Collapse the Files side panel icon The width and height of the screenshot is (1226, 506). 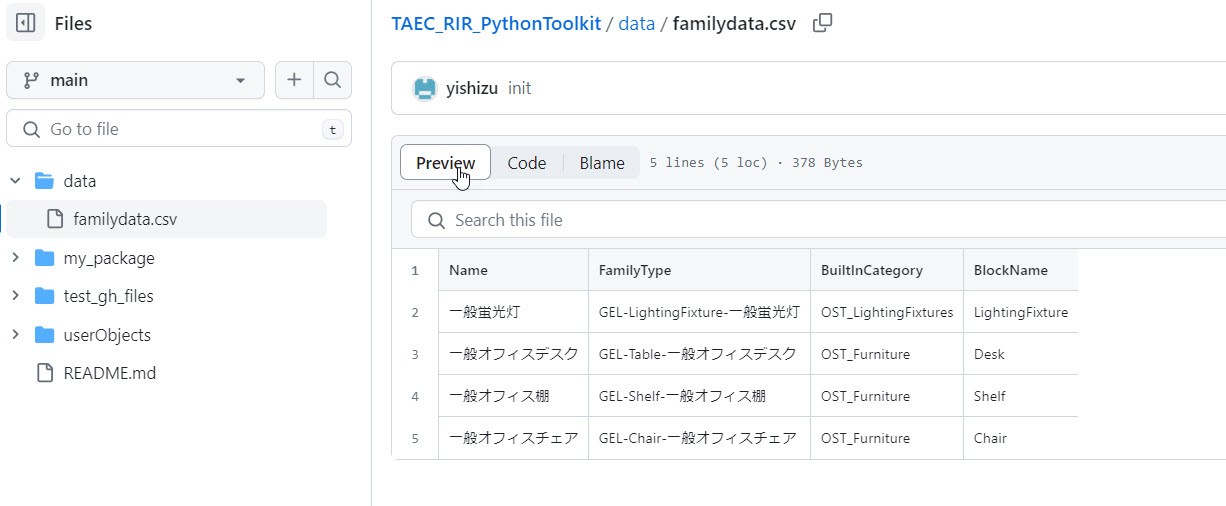click(26, 23)
